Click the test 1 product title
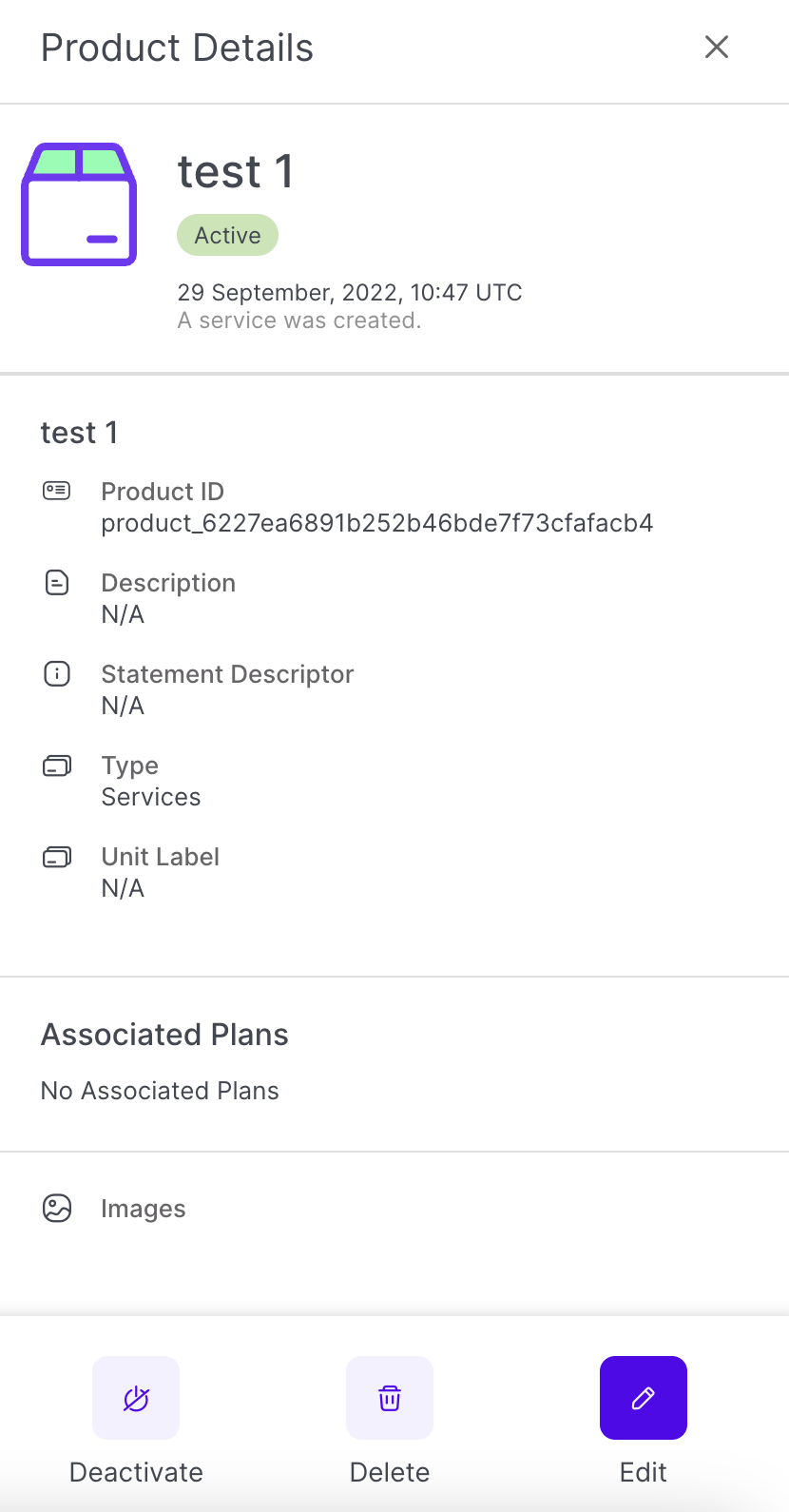 coord(235,172)
